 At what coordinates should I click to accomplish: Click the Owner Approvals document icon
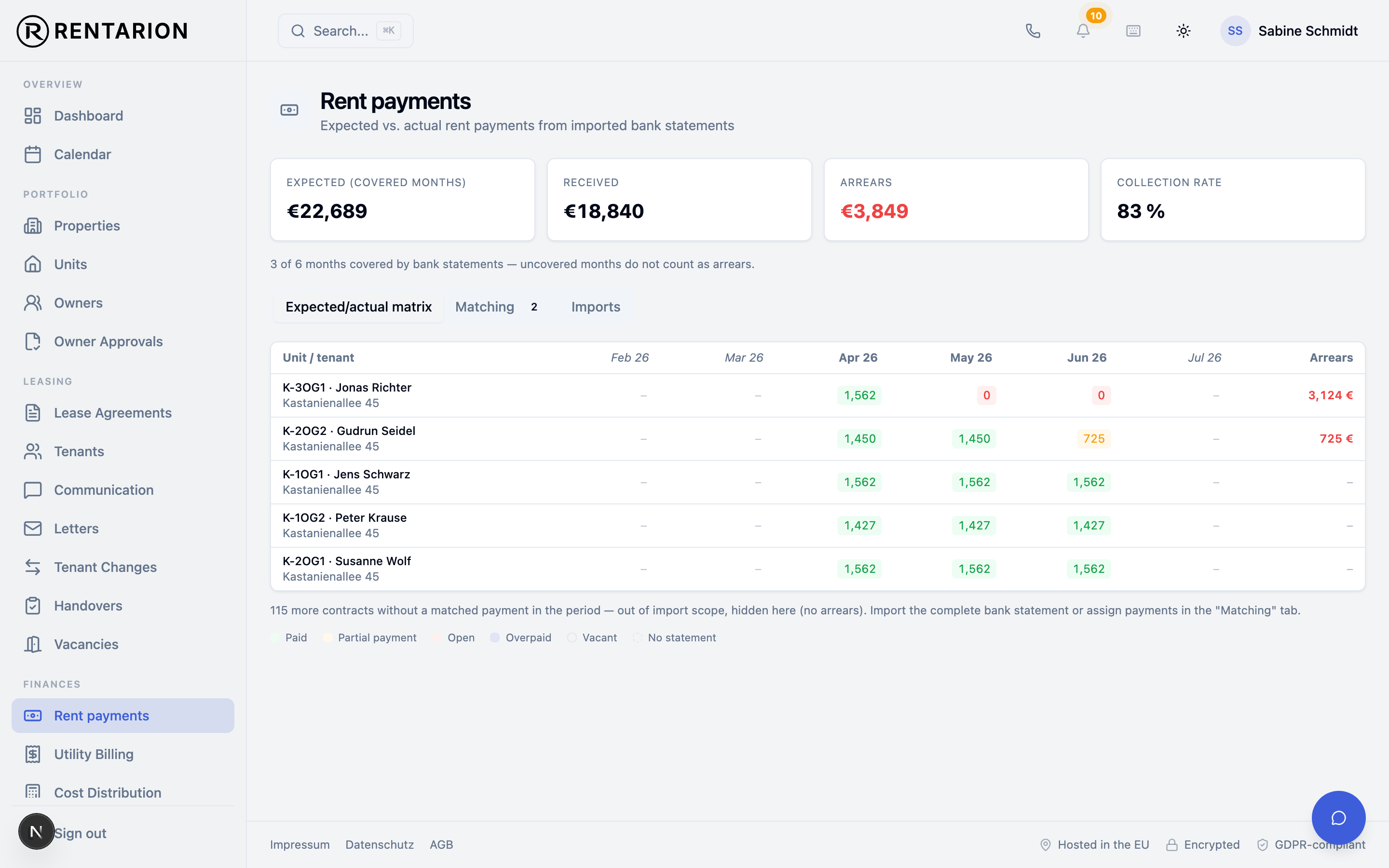click(x=33, y=341)
